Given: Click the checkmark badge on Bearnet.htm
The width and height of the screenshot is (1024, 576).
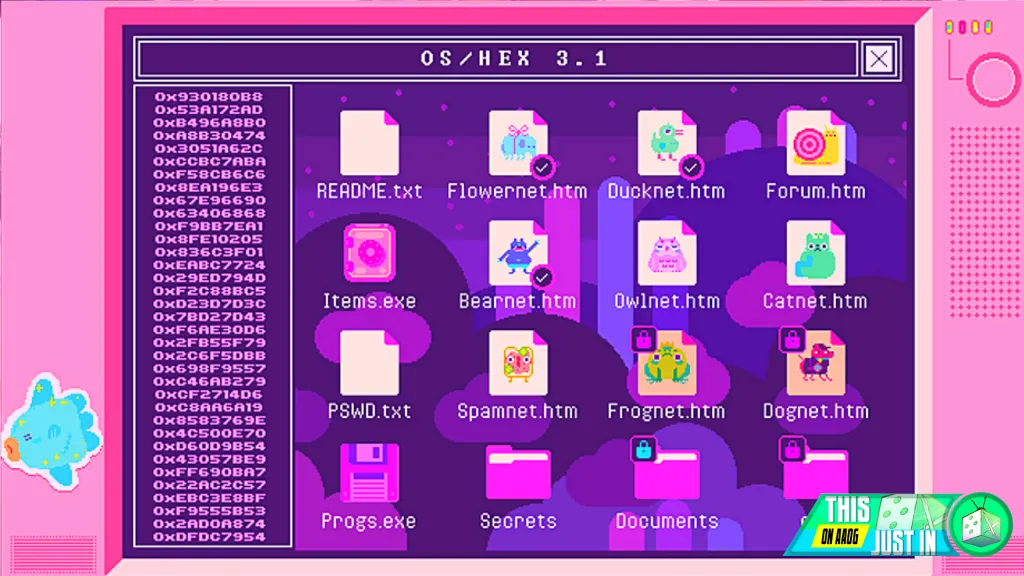Looking at the screenshot, I should point(542,278).
